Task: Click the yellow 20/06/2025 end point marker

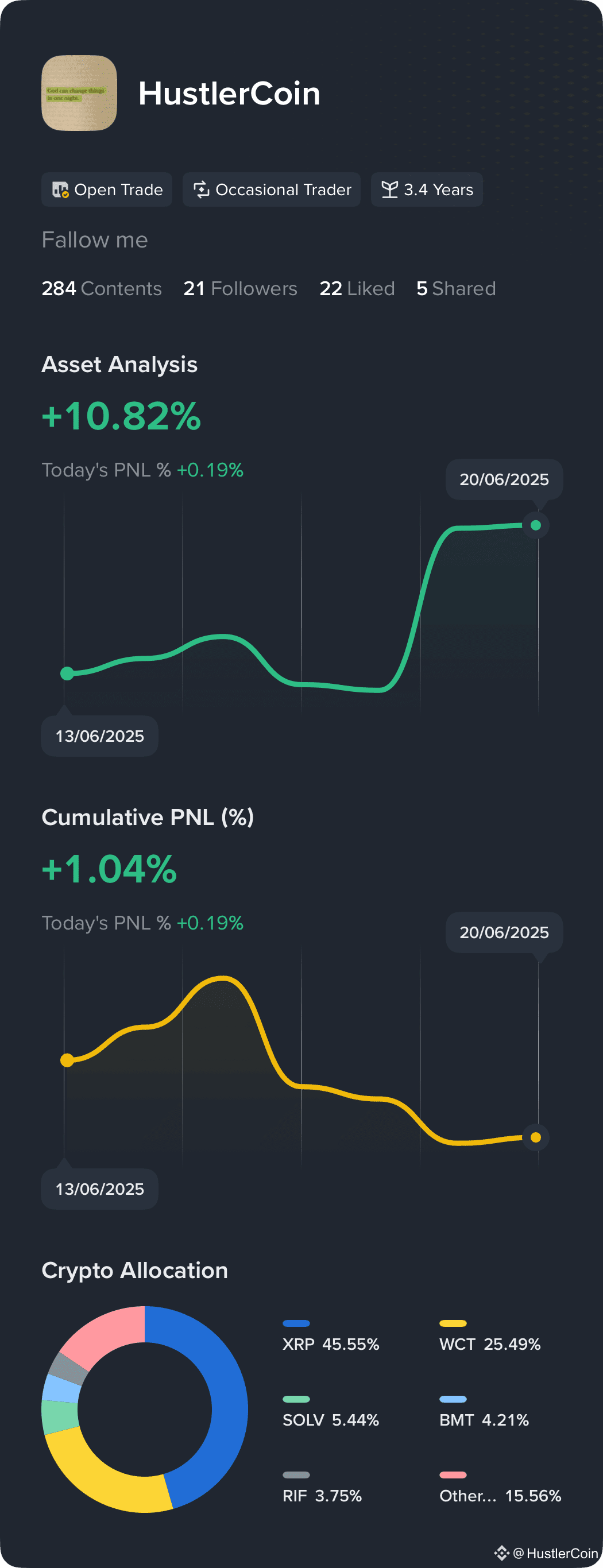Action: tap(536, 1137)
